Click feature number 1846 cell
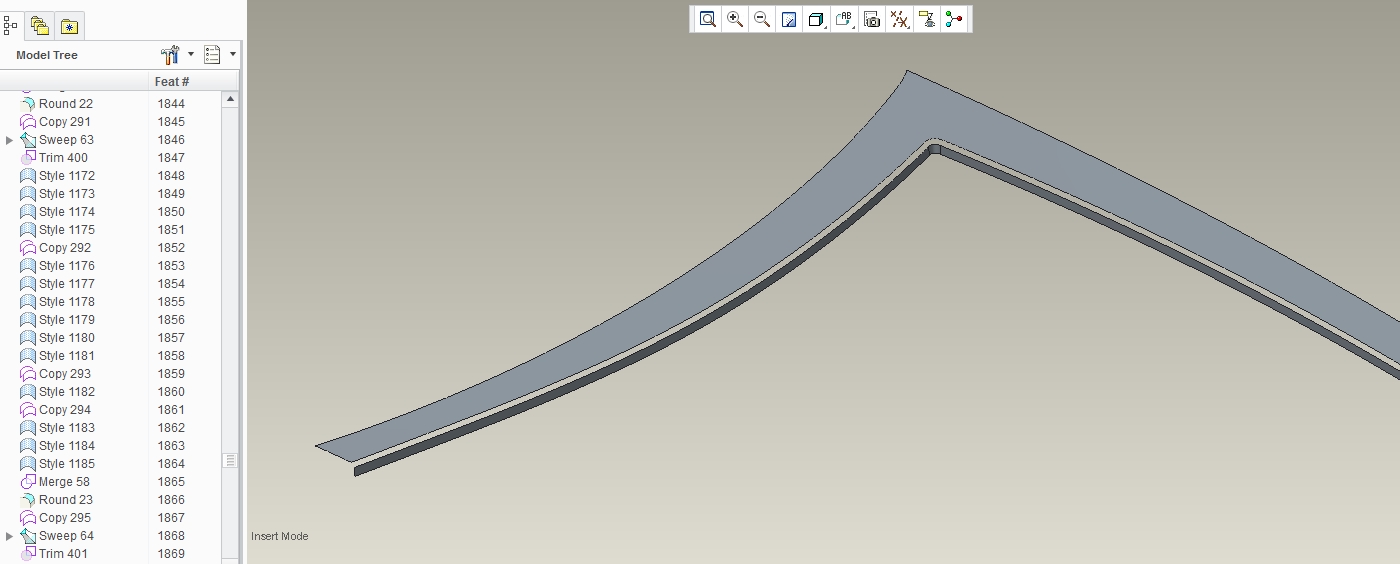The width and height of the screenshot is (1400, 564). 171,140
